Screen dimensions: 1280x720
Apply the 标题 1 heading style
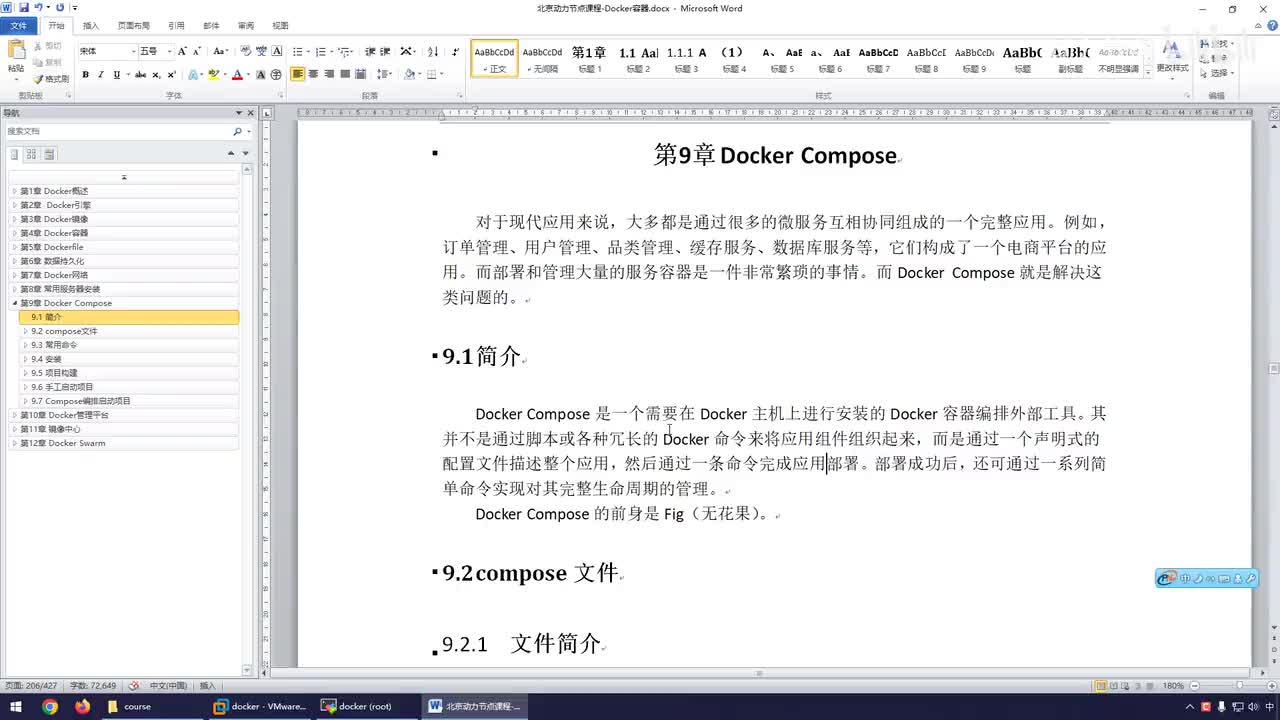tap(589, 59)
